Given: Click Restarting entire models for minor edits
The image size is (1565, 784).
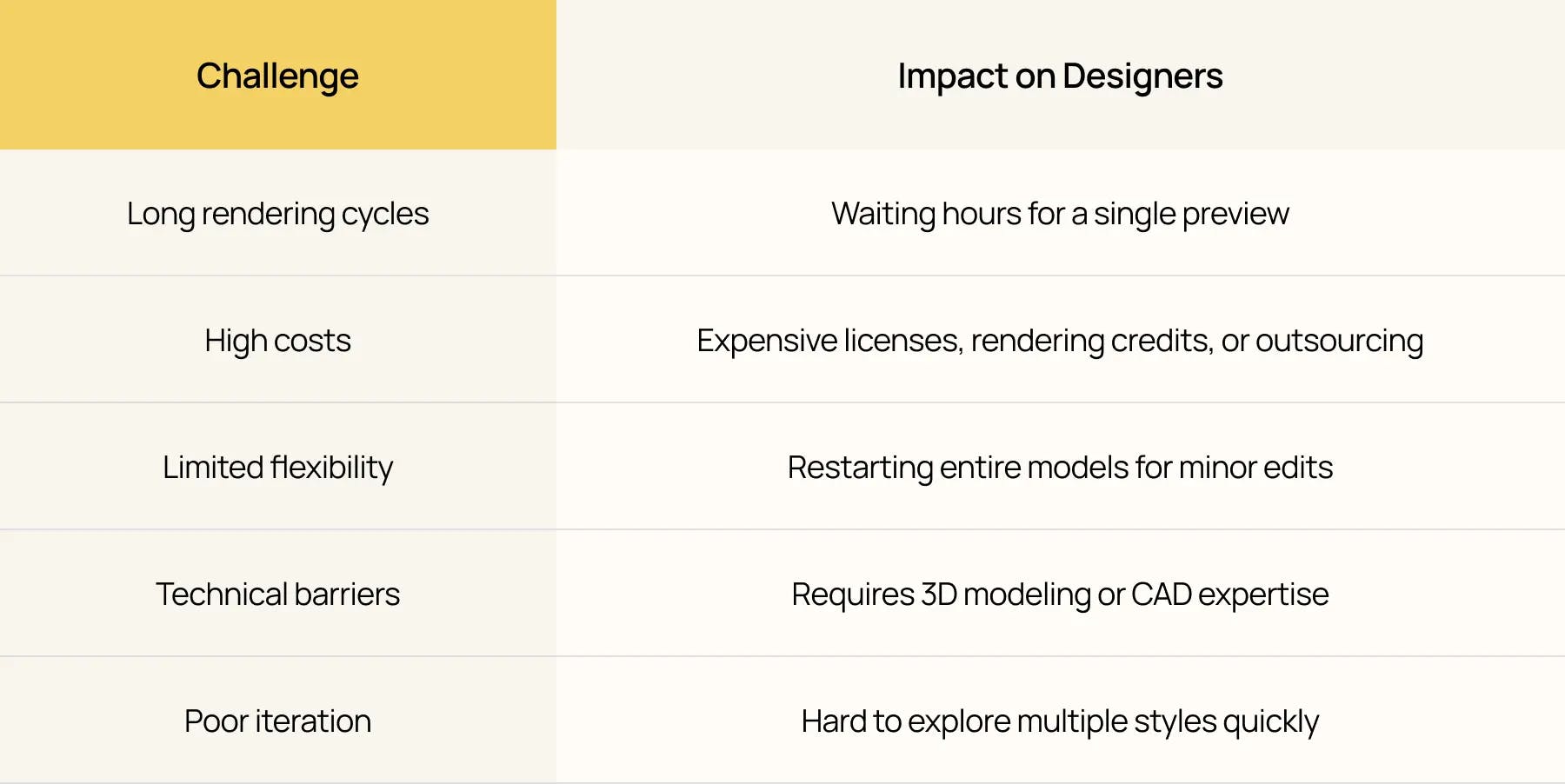Looking at the screenshot, I should [1060, 468].
